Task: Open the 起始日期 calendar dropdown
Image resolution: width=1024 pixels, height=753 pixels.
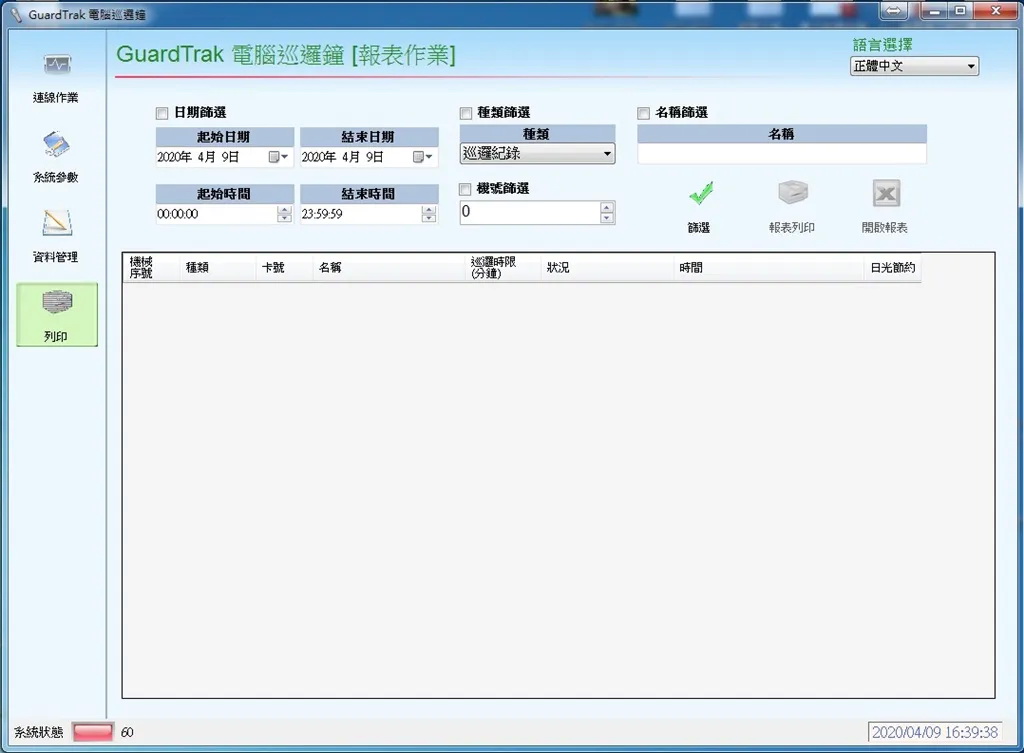Action: [279, 157]
